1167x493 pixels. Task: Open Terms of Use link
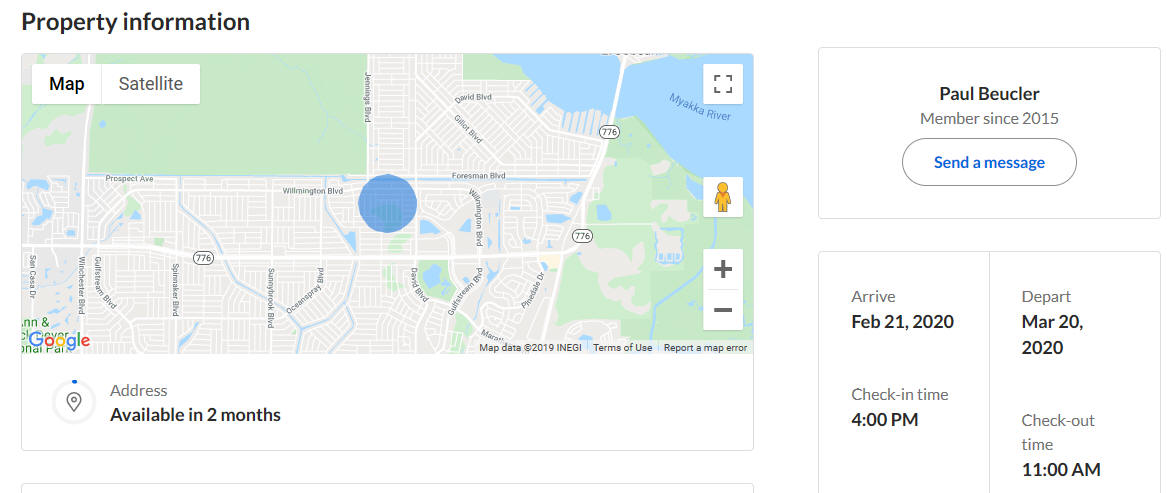[x=622, y=348]
